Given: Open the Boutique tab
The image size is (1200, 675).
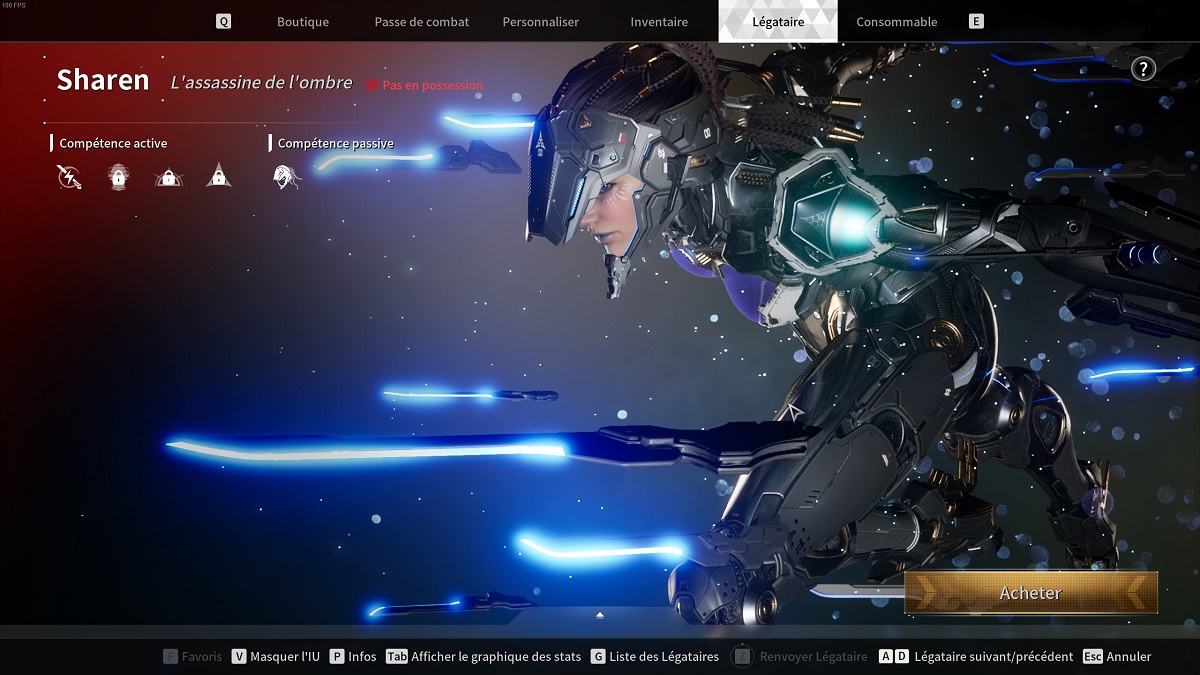Looking at the screenshot, I should pos(303,20).
